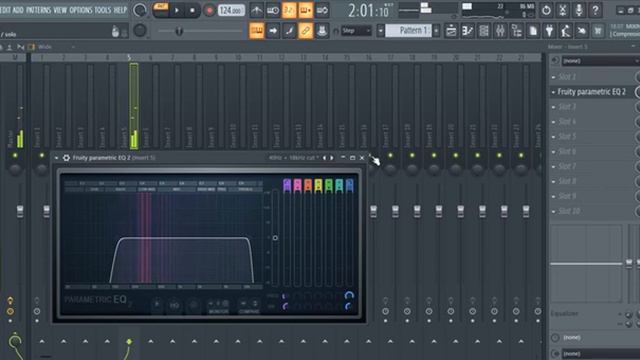Select the purple EQ band token
This screenshot has width=640, height=360.
pos(287,185)
